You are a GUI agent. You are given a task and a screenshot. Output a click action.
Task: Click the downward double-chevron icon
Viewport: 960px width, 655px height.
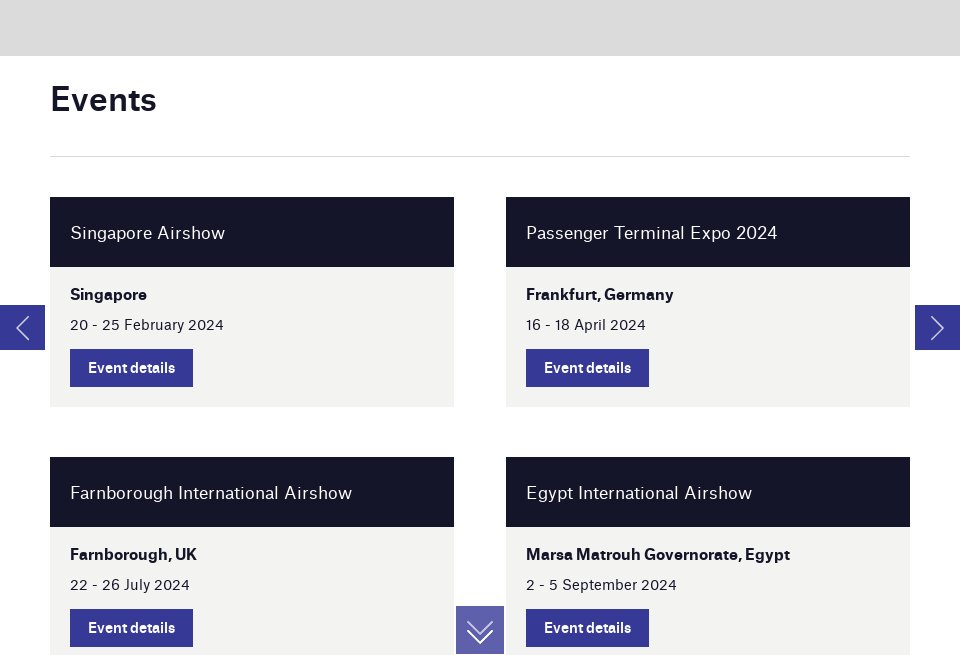pos(480,630)
